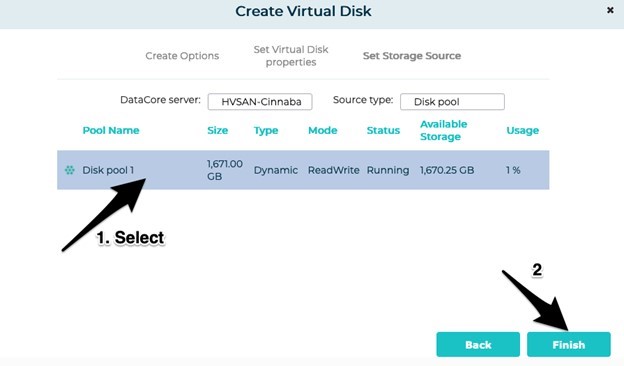Select the Disk pool 1 row
This screenshot has height=366, width=624.
(x=303, y=170)
